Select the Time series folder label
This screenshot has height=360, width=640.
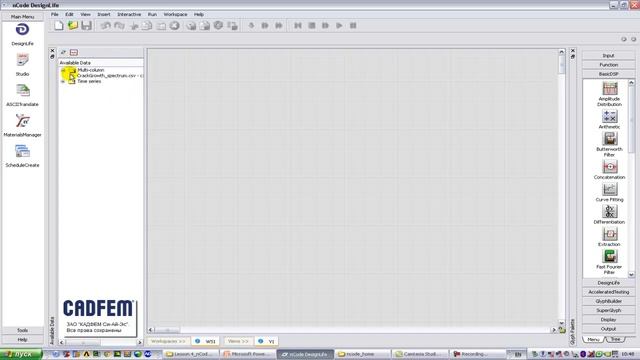click(x=89, y=82)
